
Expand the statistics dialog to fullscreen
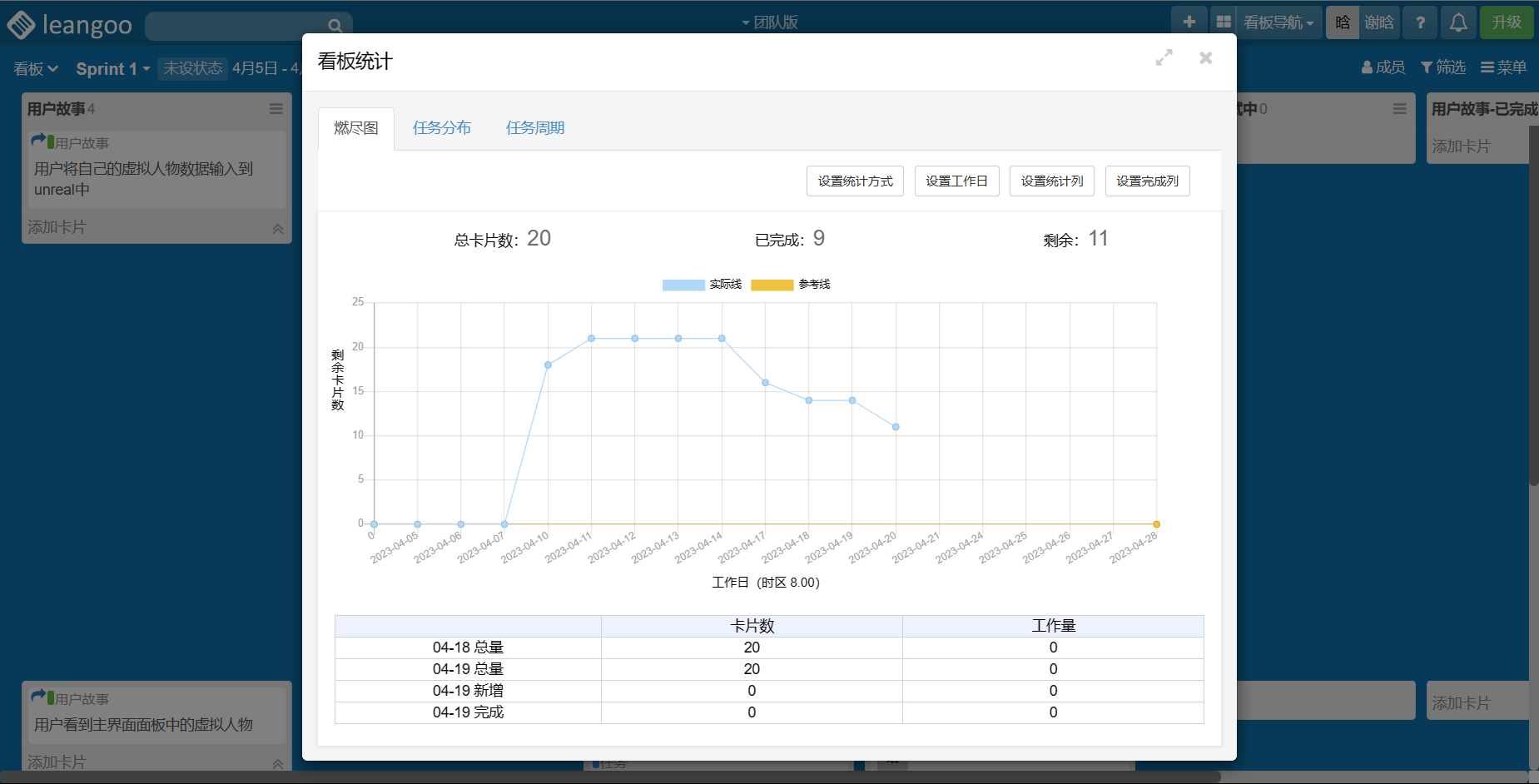coord(1164,57)
